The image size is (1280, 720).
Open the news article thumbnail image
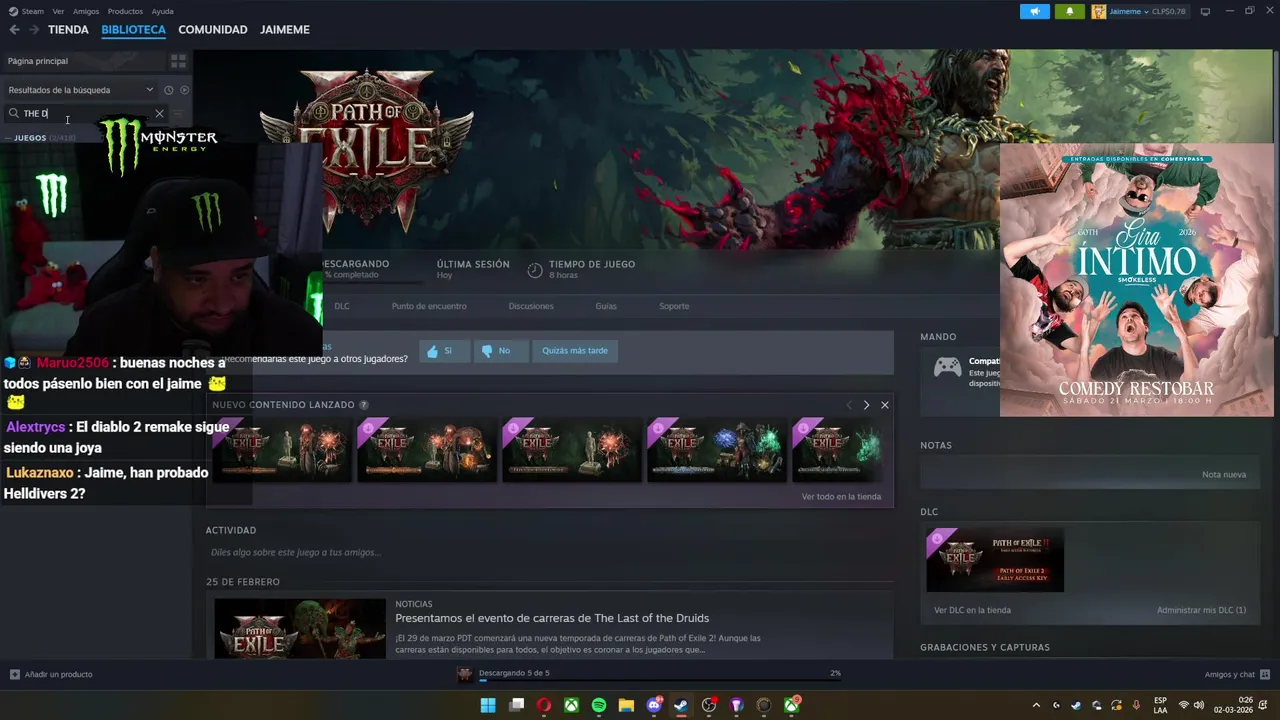tap(300, 629)
